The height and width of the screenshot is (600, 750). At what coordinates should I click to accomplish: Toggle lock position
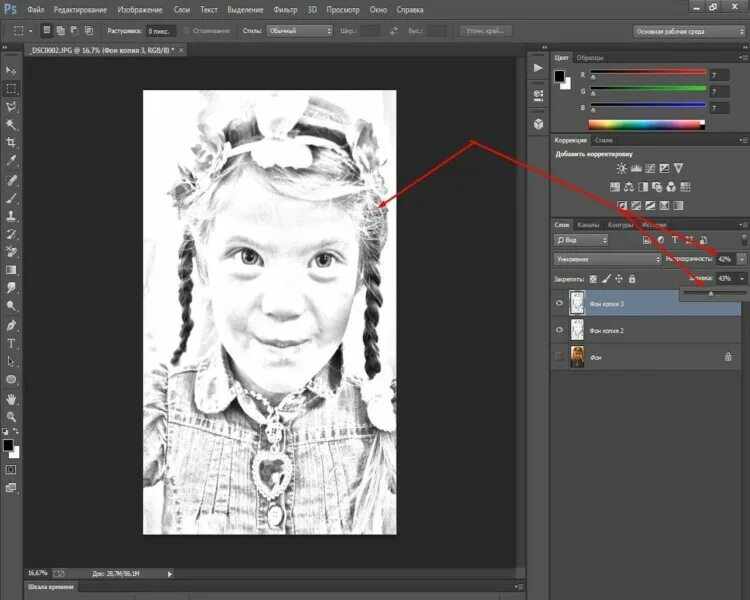[619, 278]
